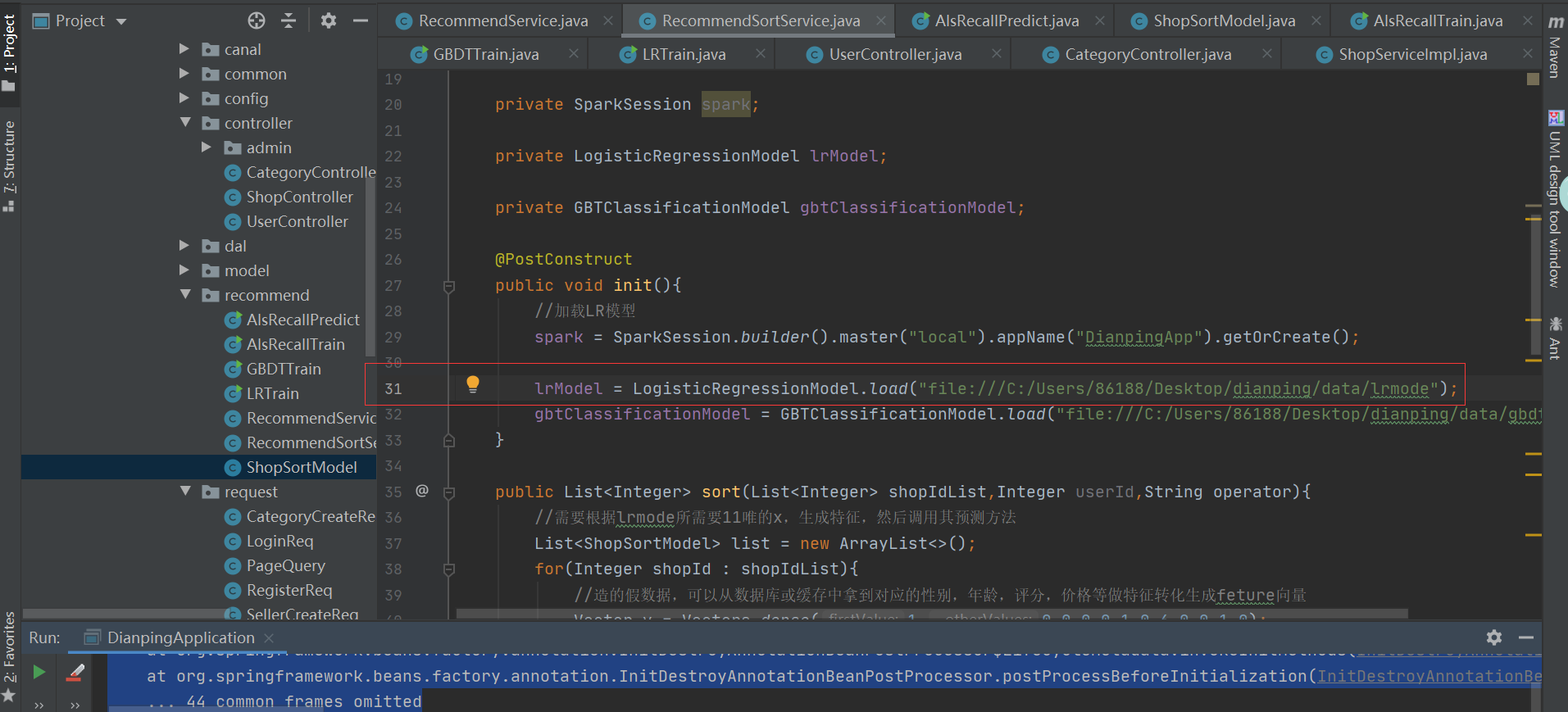Open AlsRecallPredict in project tree
The width and height of the screenshot is (1568, 712).
pos(302,320)
